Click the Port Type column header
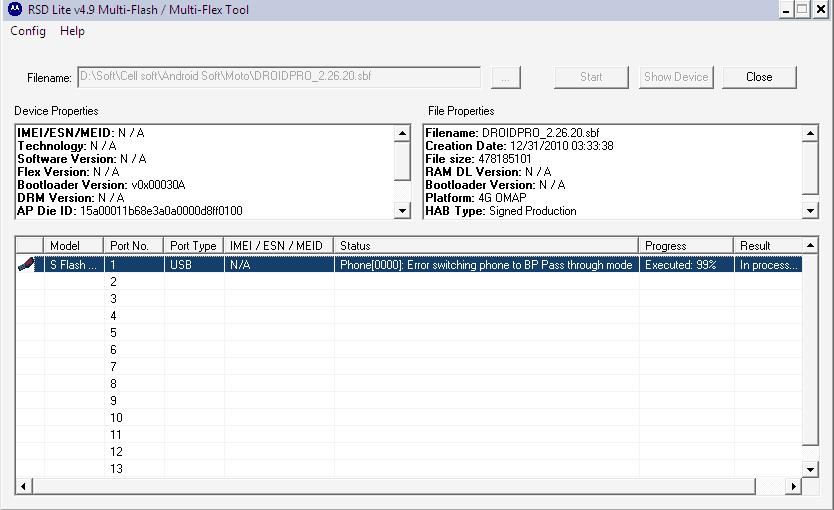 pos(193,246)
